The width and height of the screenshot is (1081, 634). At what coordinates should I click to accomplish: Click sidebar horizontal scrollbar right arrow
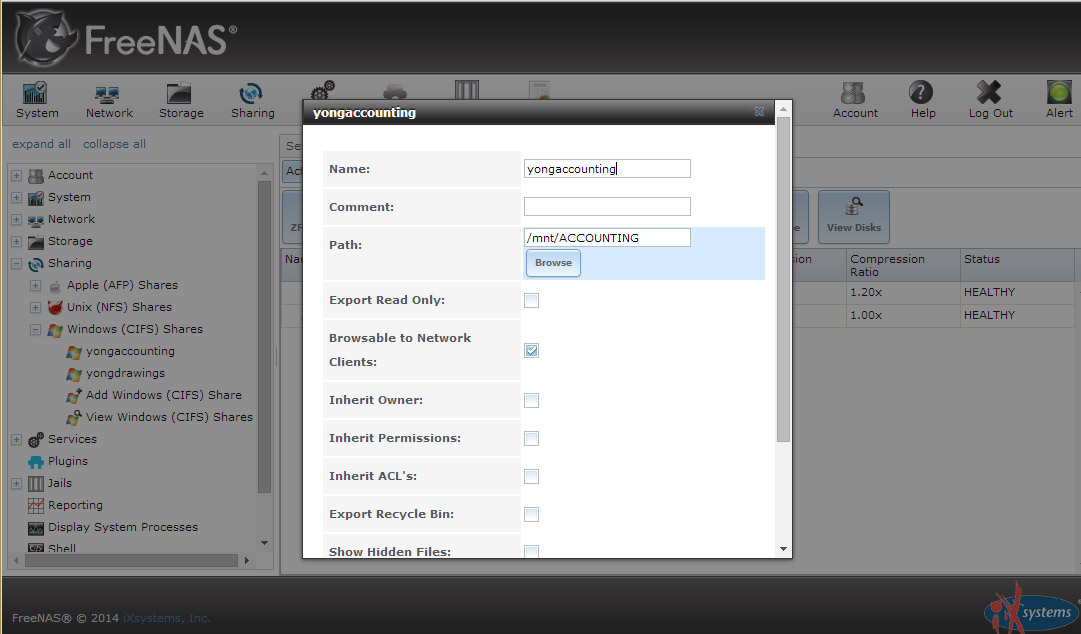click(247, 561)
